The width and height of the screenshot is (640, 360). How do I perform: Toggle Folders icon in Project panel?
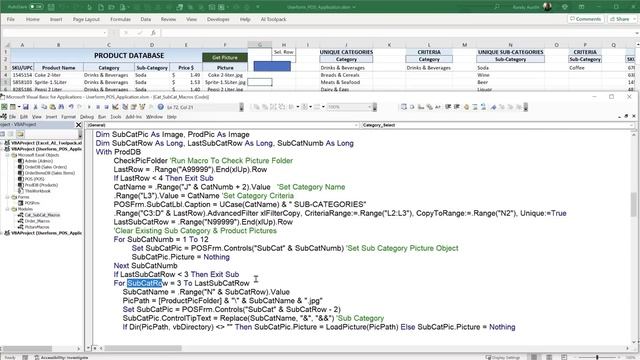click(20, 134)
